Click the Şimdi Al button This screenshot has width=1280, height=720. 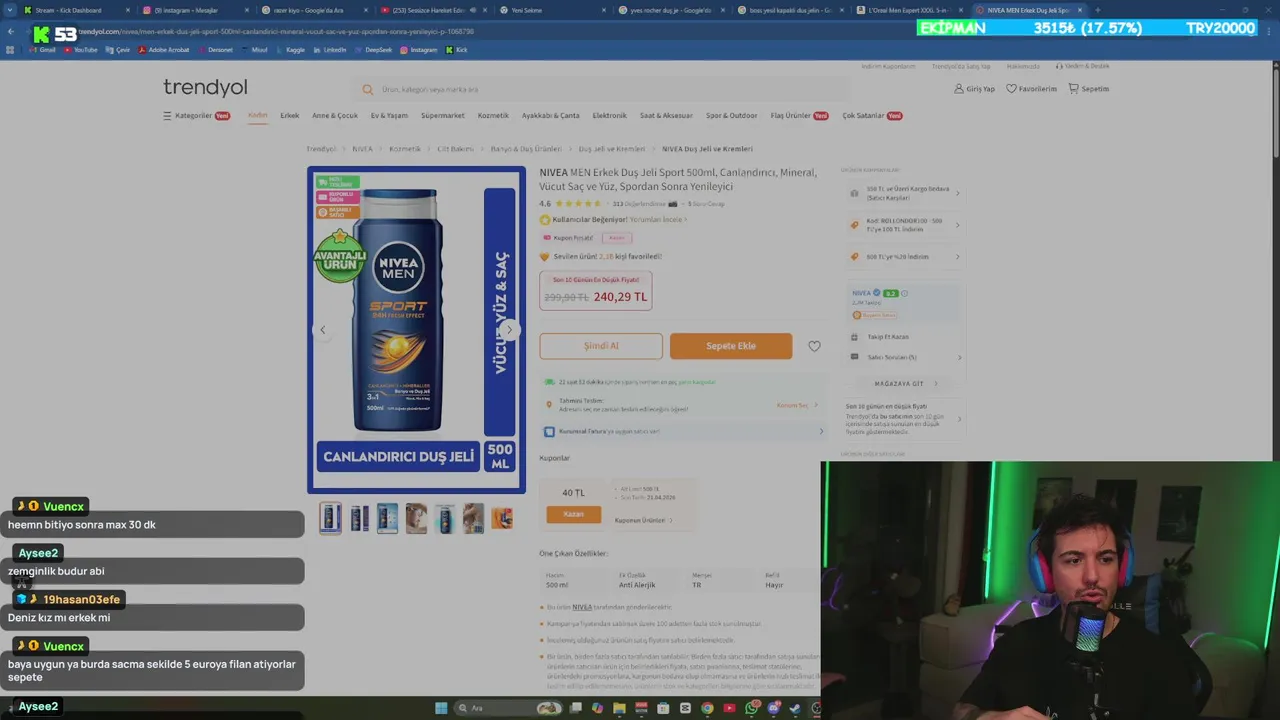pos(601,346)
